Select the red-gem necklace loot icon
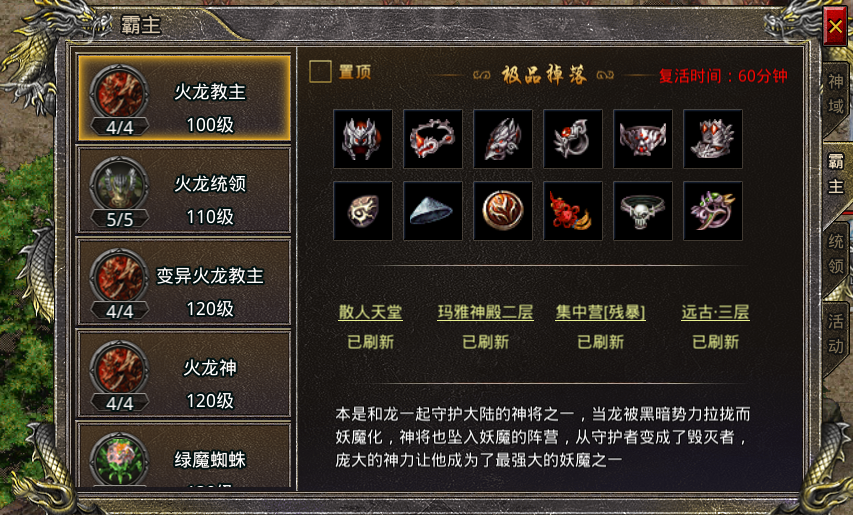Image resolution: width=853 pixels, height=515 pixels. 433,139
